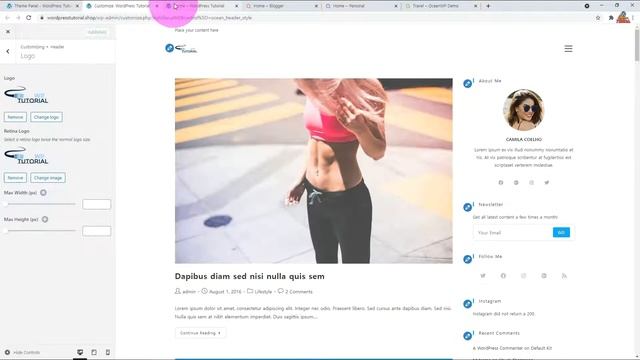Click Facebook icon in Follow Me widget
The image size is (640, 360).
503,276
